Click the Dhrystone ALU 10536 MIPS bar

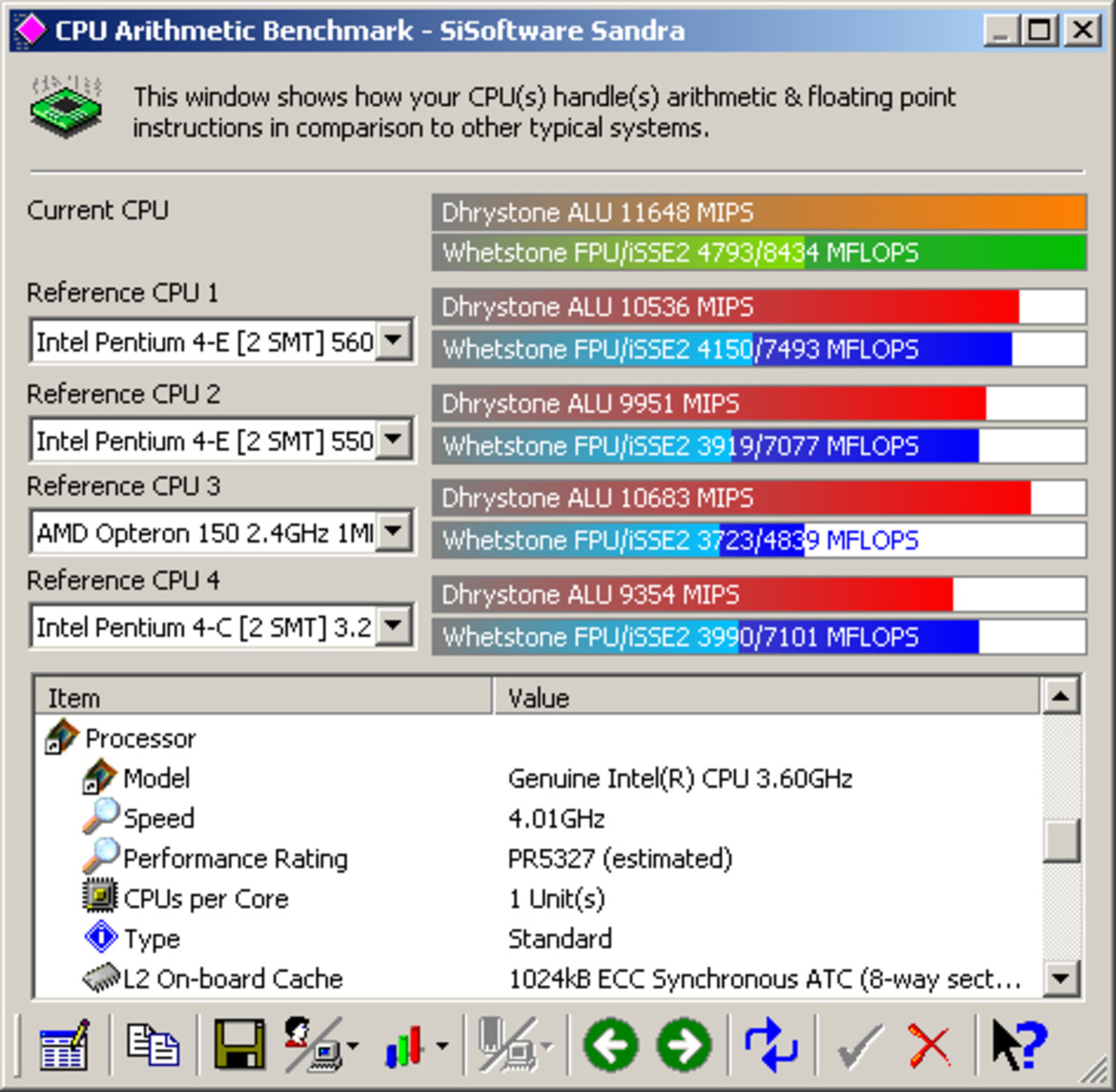(x=758, y=307)
